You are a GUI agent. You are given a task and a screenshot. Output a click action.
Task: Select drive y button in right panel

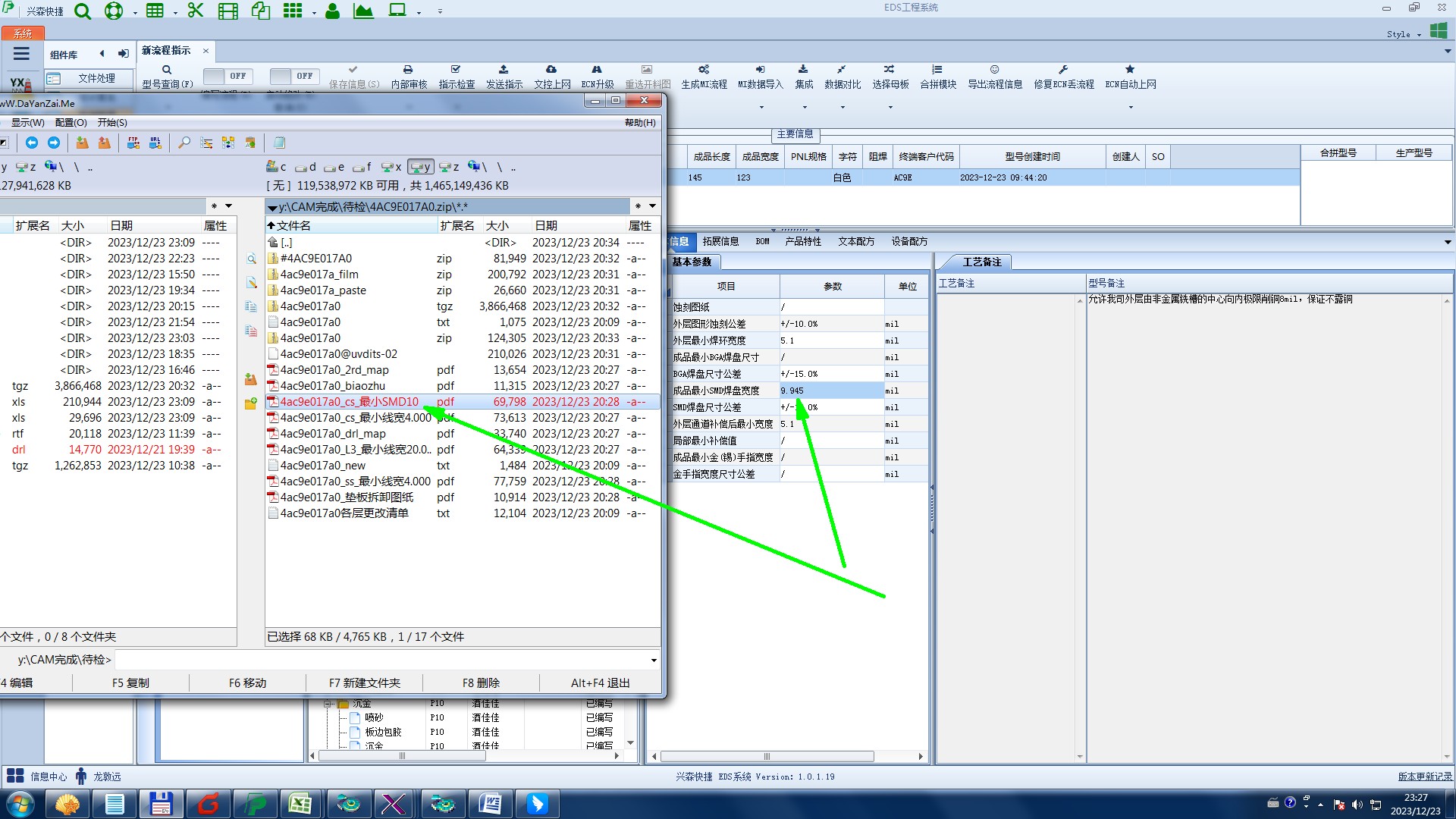[x=420, y=167]
